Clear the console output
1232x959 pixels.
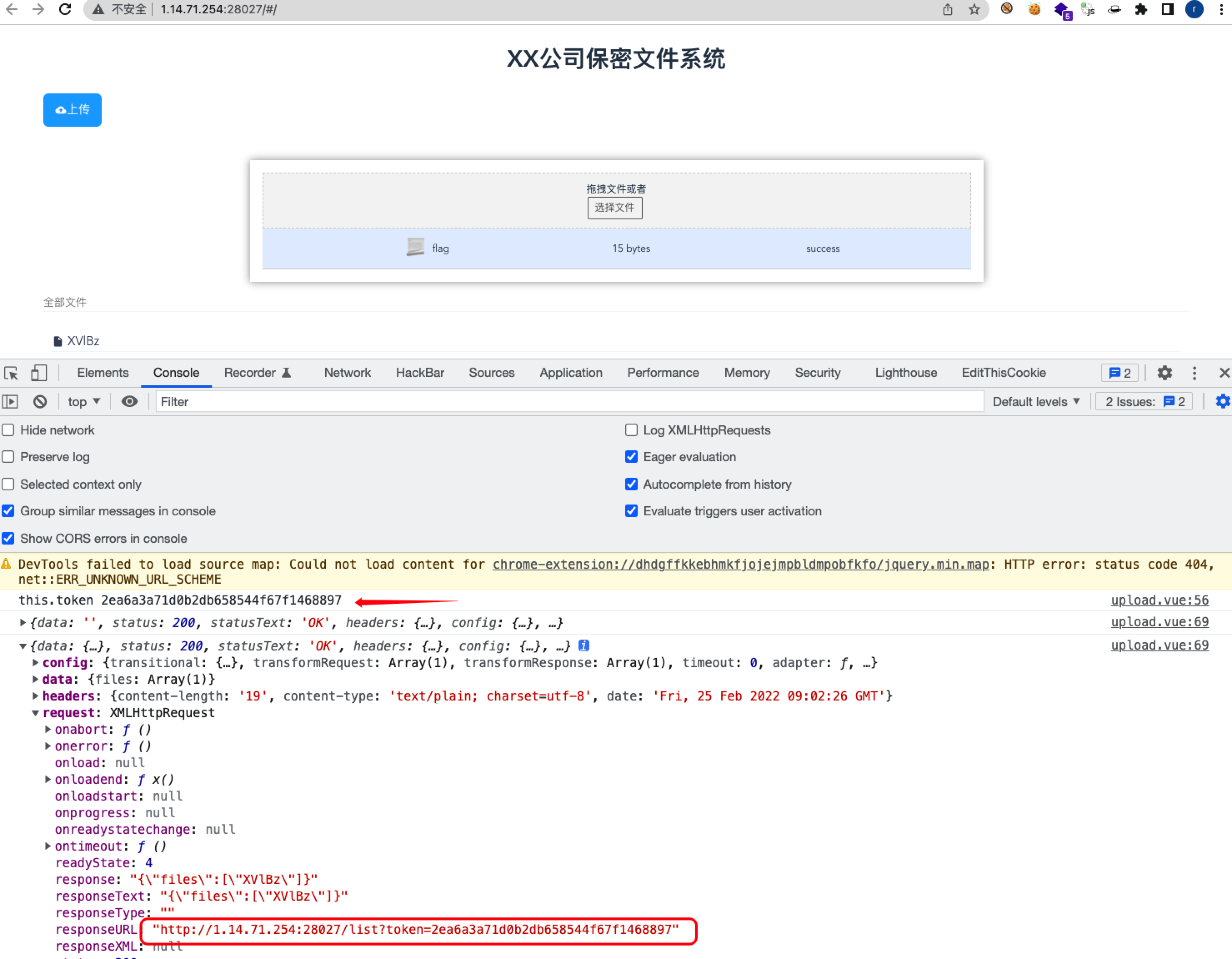click(40, 402)
